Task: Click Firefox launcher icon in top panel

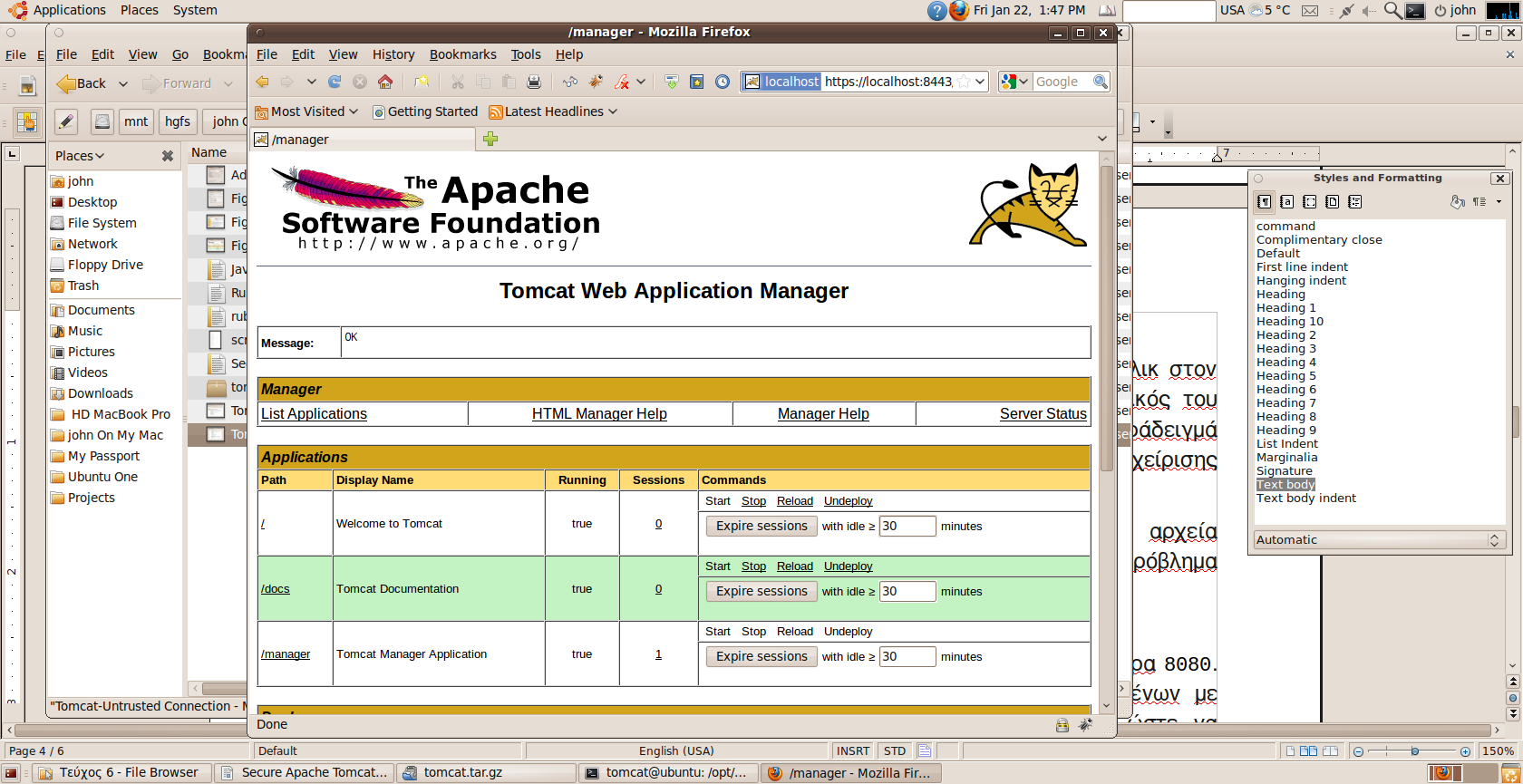Action: coord(959,11)
